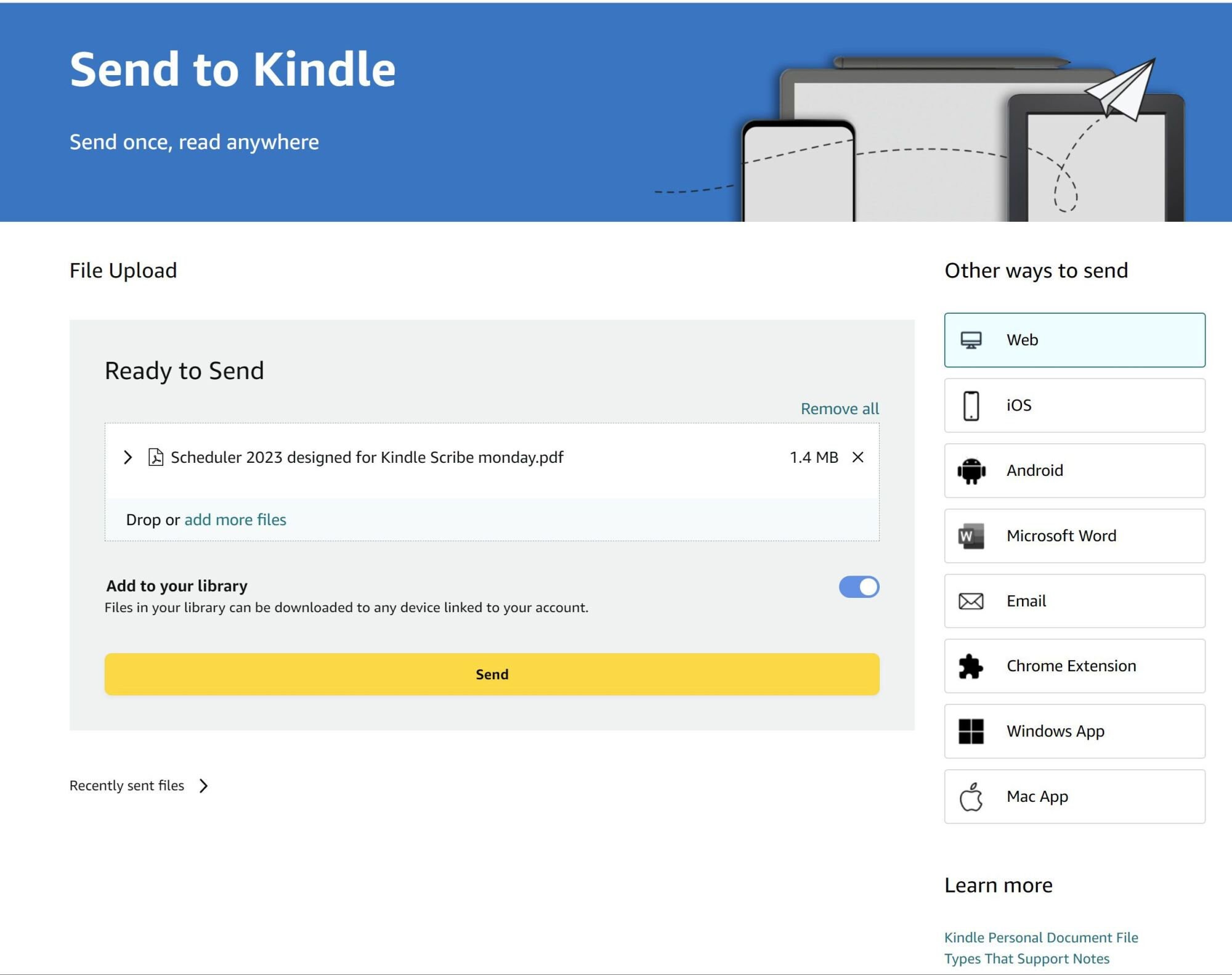1232x975 pixels.
Task: Select the Android robot icon
Action: click(x=972, y=470)
